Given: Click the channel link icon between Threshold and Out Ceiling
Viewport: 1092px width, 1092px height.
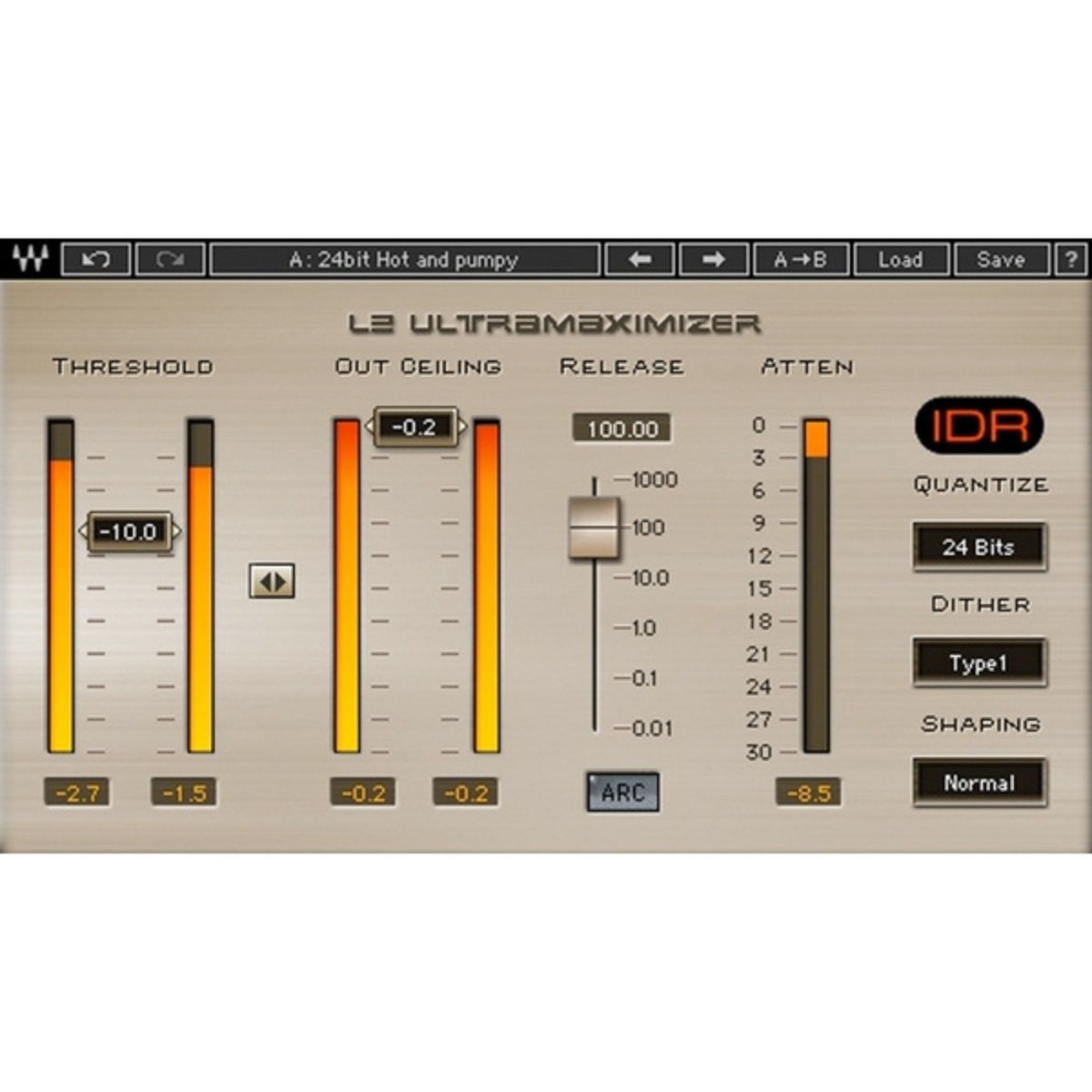Looking at the screenshot, I should tap(270, 581).
